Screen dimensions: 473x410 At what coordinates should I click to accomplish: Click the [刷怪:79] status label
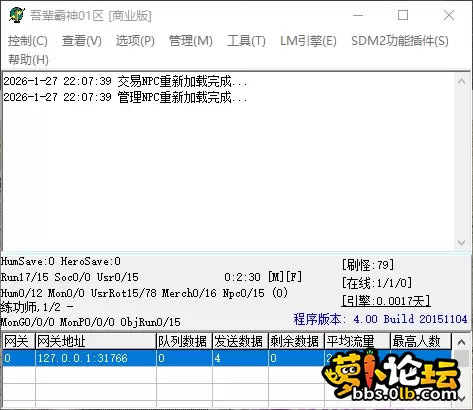coord(368,265)
